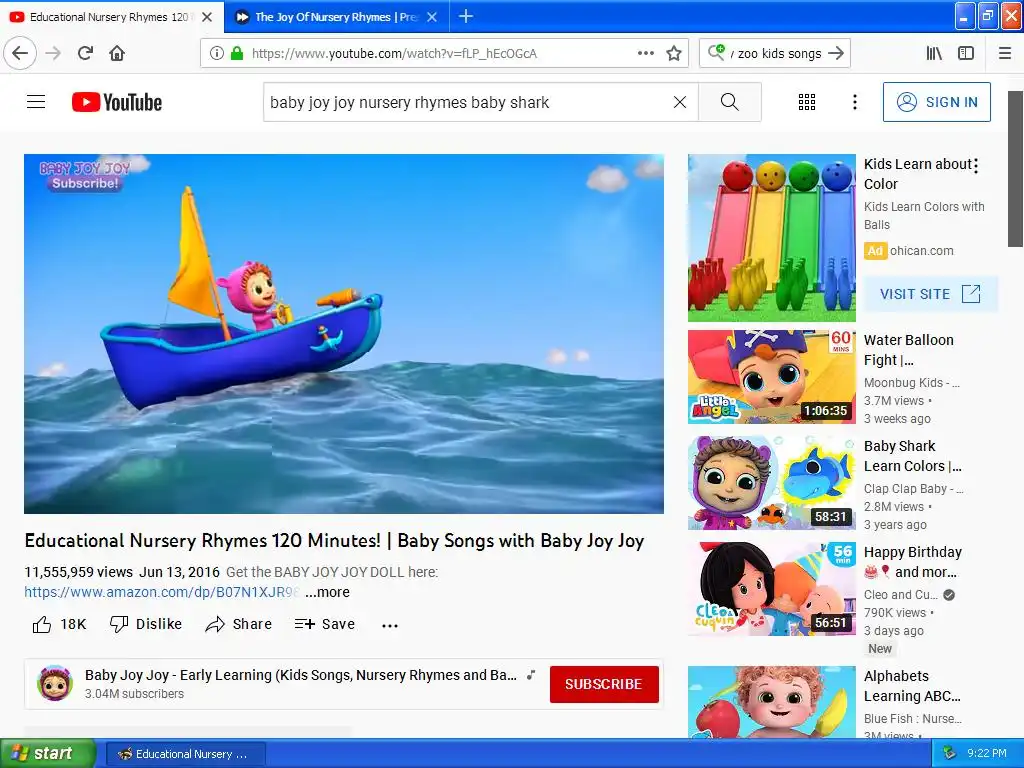The height and width of the screenshot is (768, 1024).
Task: Restore the browser window size
Action: coord(988,16)
